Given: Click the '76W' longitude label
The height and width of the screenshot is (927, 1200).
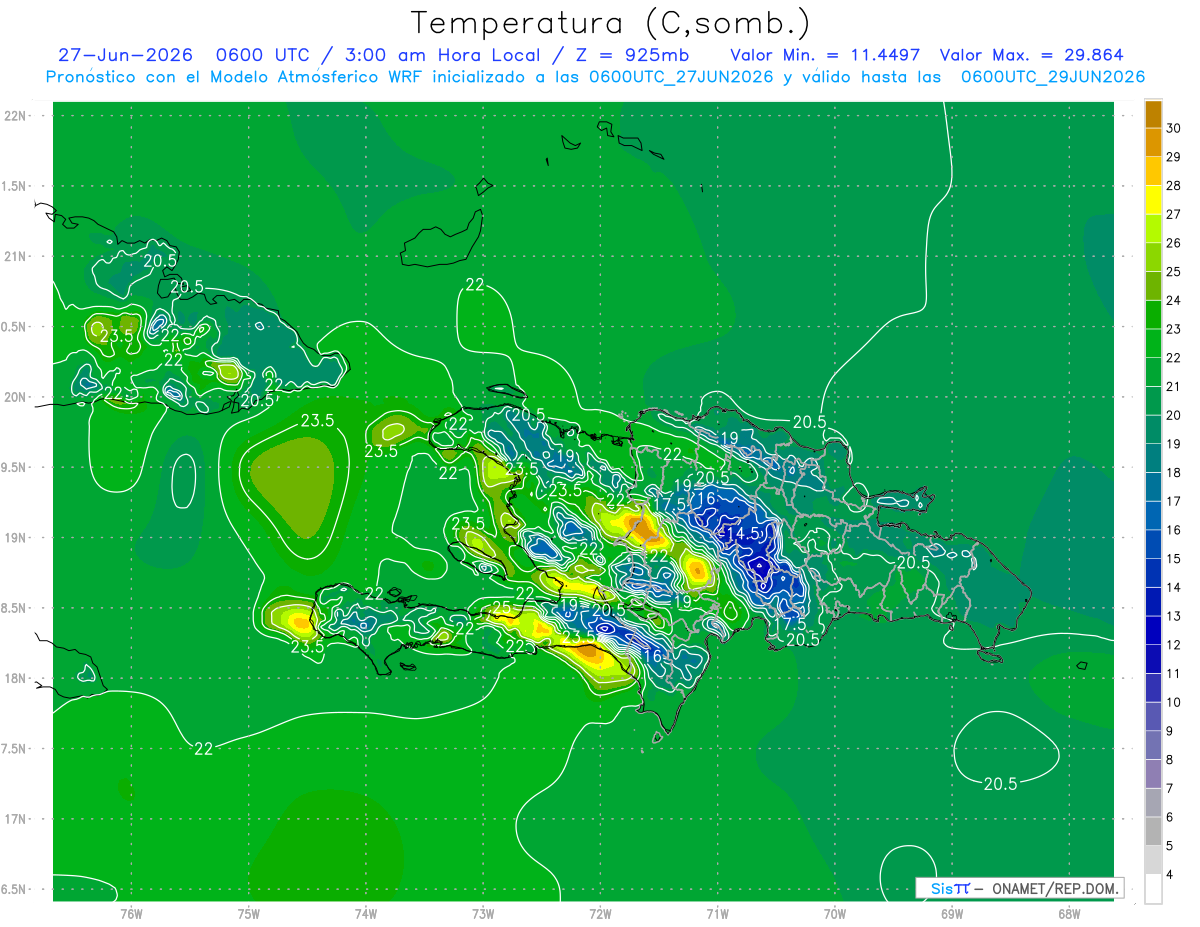Looking at the screenshot, I should 131,913.
